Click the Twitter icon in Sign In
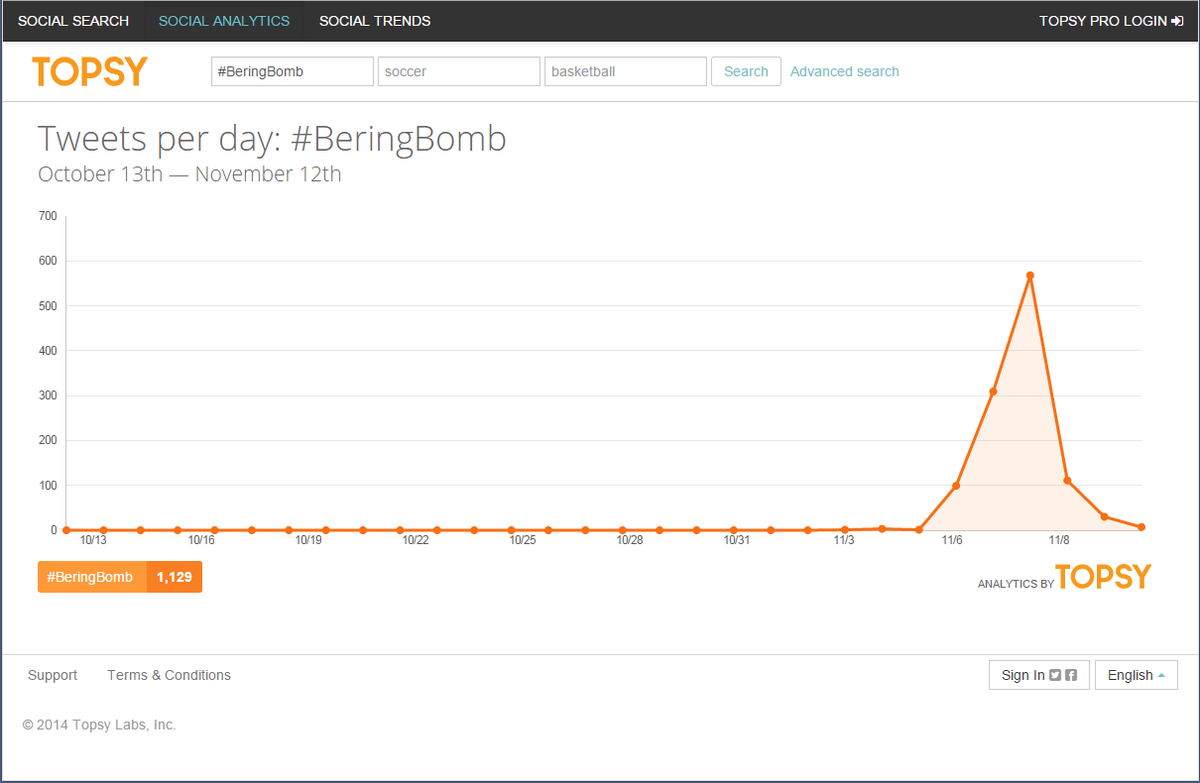This screenshot has height=783, width=1200. [1055, 675]
